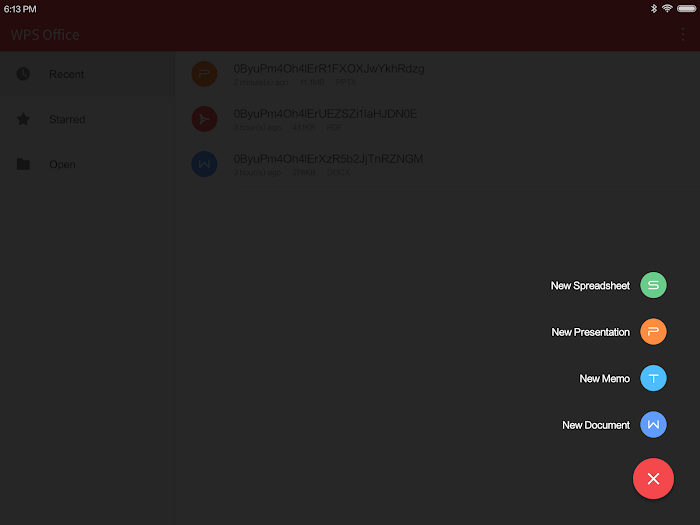
Task: Close the create menu with red X button
Action: click(653, 479)
